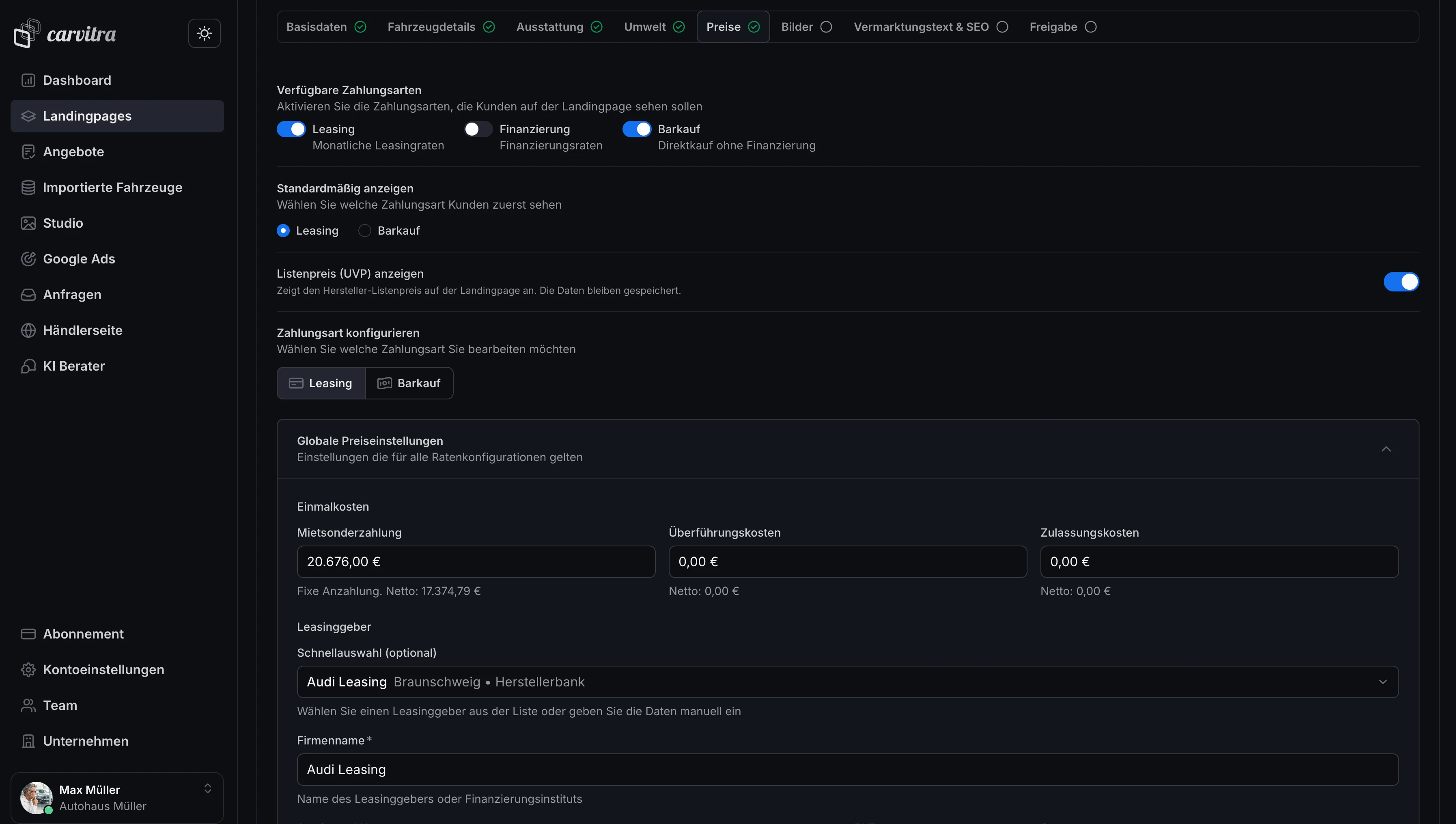Click the Abonnement card icon
Screen dimensions: 1456x824
pos(28,634)
